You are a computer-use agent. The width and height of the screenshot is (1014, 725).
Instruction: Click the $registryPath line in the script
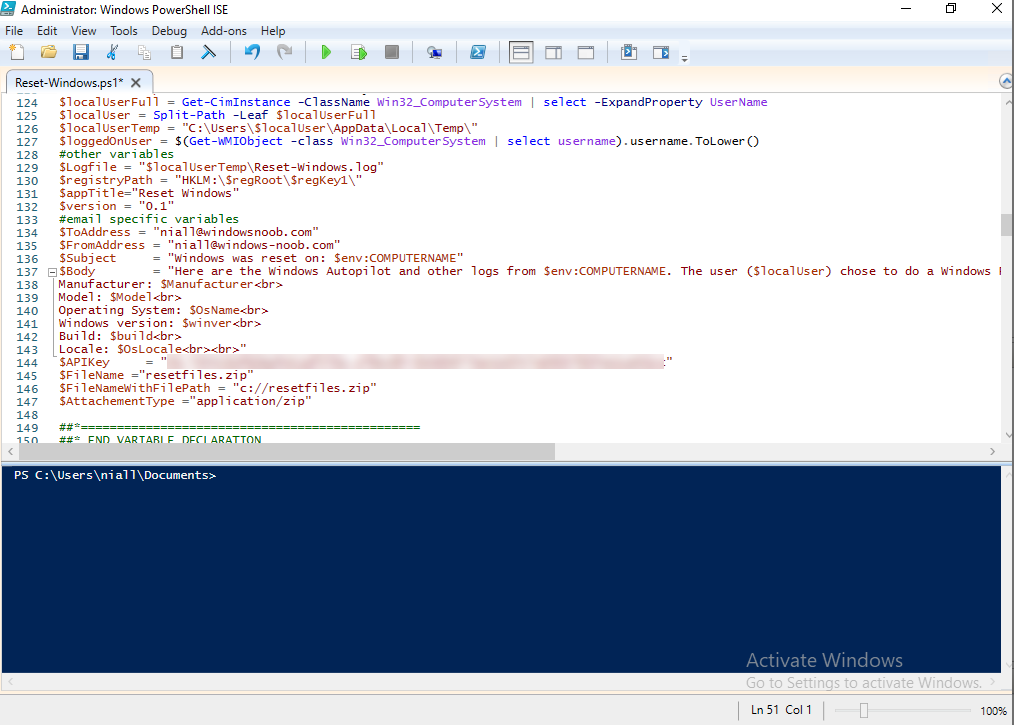(210, 180)
